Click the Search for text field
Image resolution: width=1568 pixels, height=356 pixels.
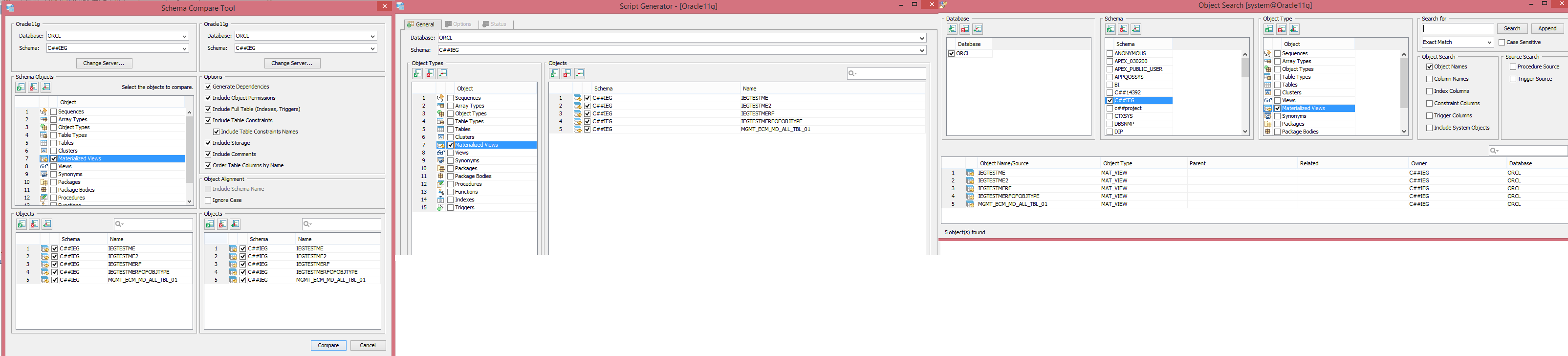(1458, 28)
